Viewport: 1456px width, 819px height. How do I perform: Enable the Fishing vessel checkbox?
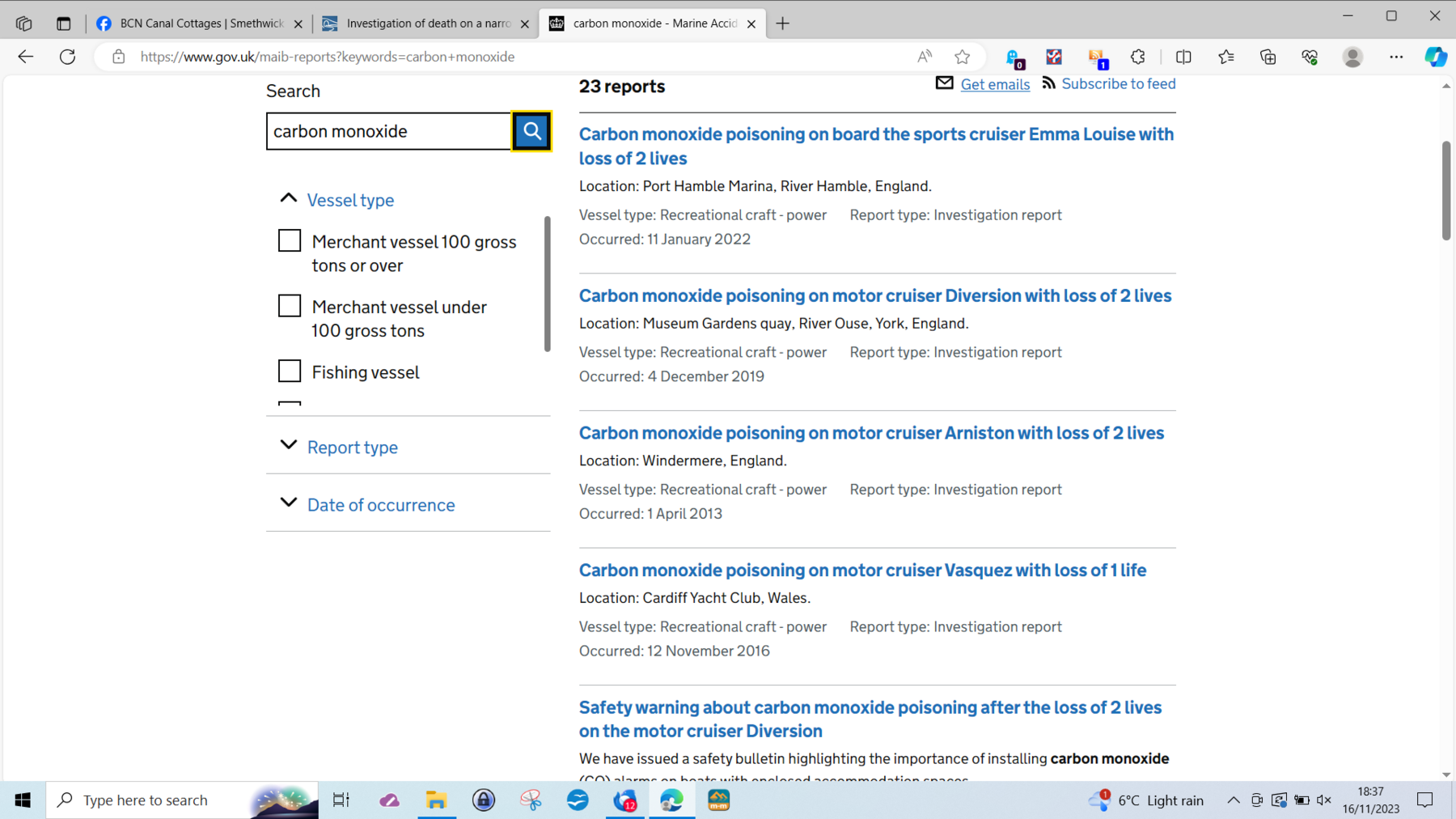[290, 371]
